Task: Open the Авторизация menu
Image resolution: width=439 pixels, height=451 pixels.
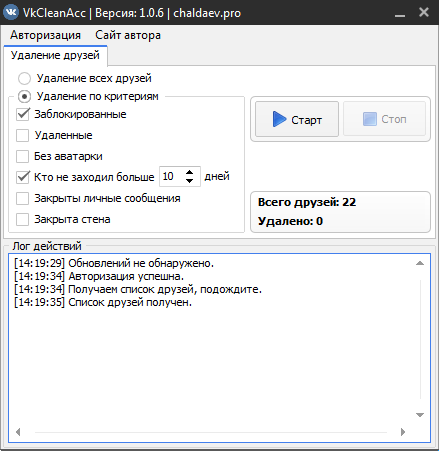Action: 45,35
